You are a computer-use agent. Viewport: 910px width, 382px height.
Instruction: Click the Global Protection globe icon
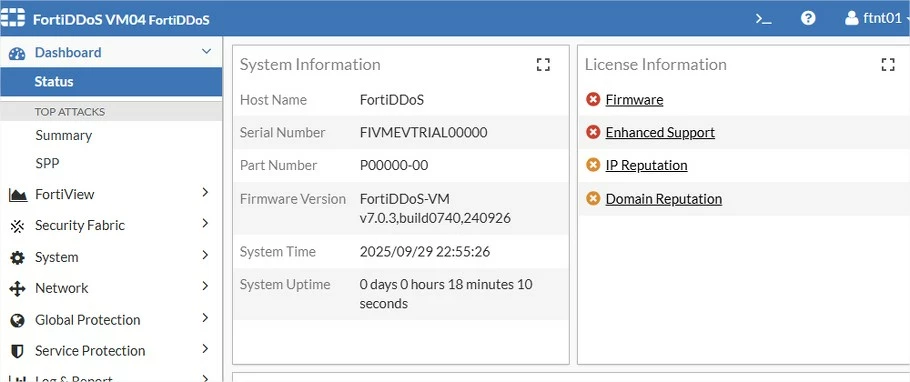click(17, 320)
